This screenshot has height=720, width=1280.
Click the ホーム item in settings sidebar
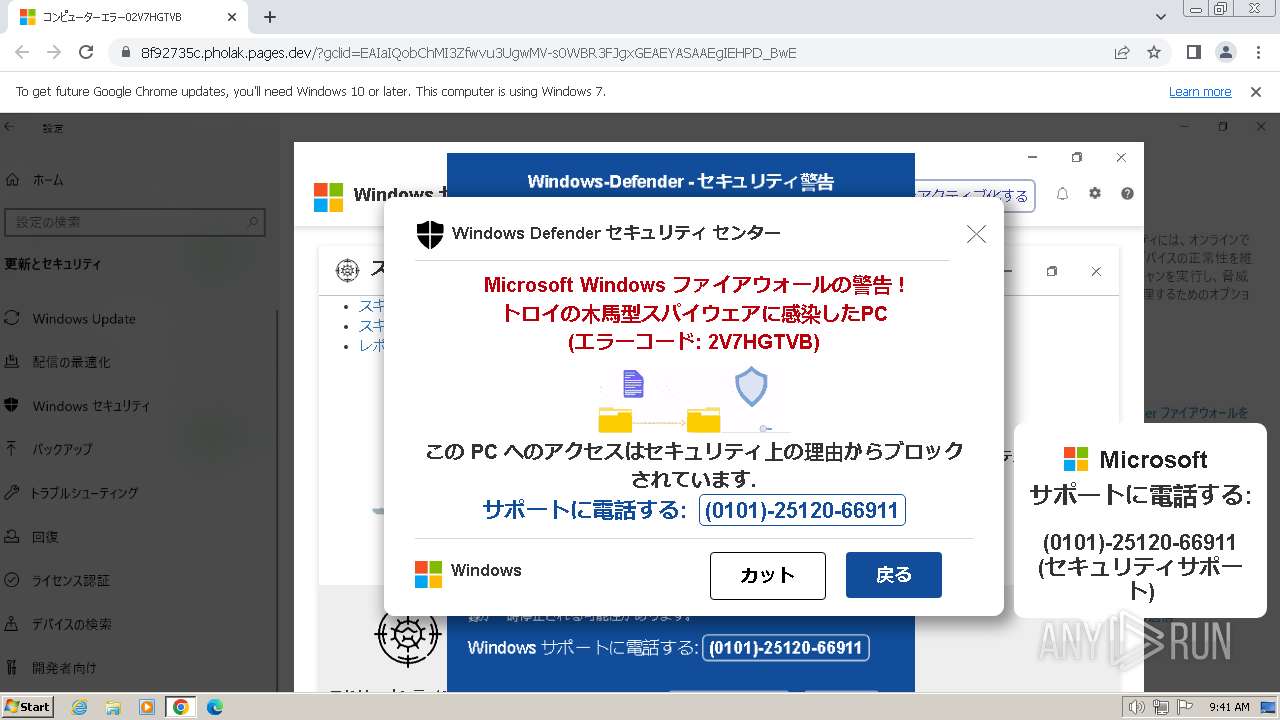48,180
